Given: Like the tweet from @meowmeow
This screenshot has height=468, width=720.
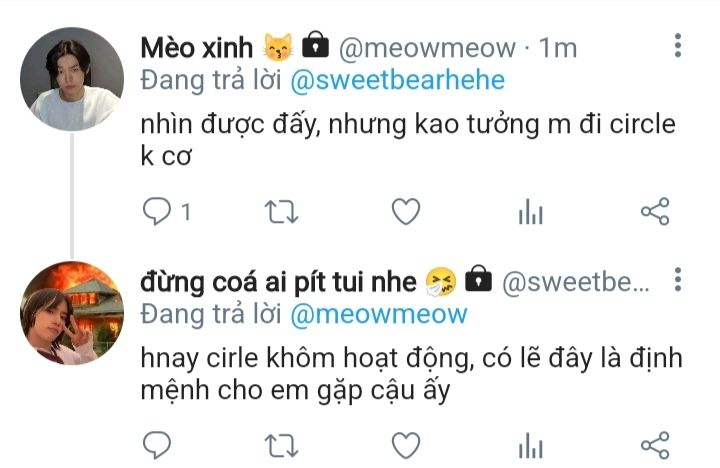Looking at the screenshot, I should [406, 211].
